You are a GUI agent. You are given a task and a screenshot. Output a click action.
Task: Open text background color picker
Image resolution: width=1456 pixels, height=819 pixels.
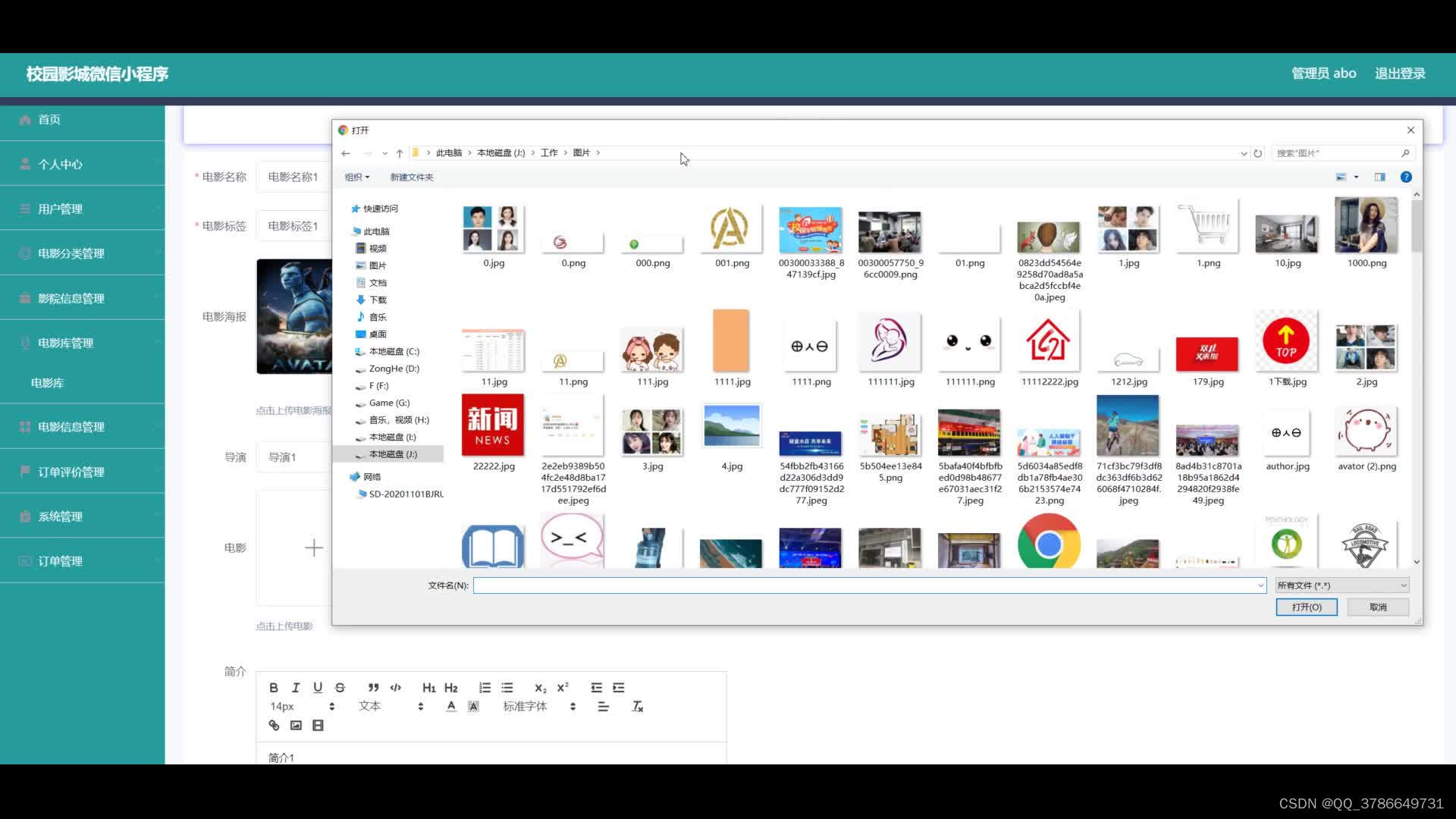(473, 707)
